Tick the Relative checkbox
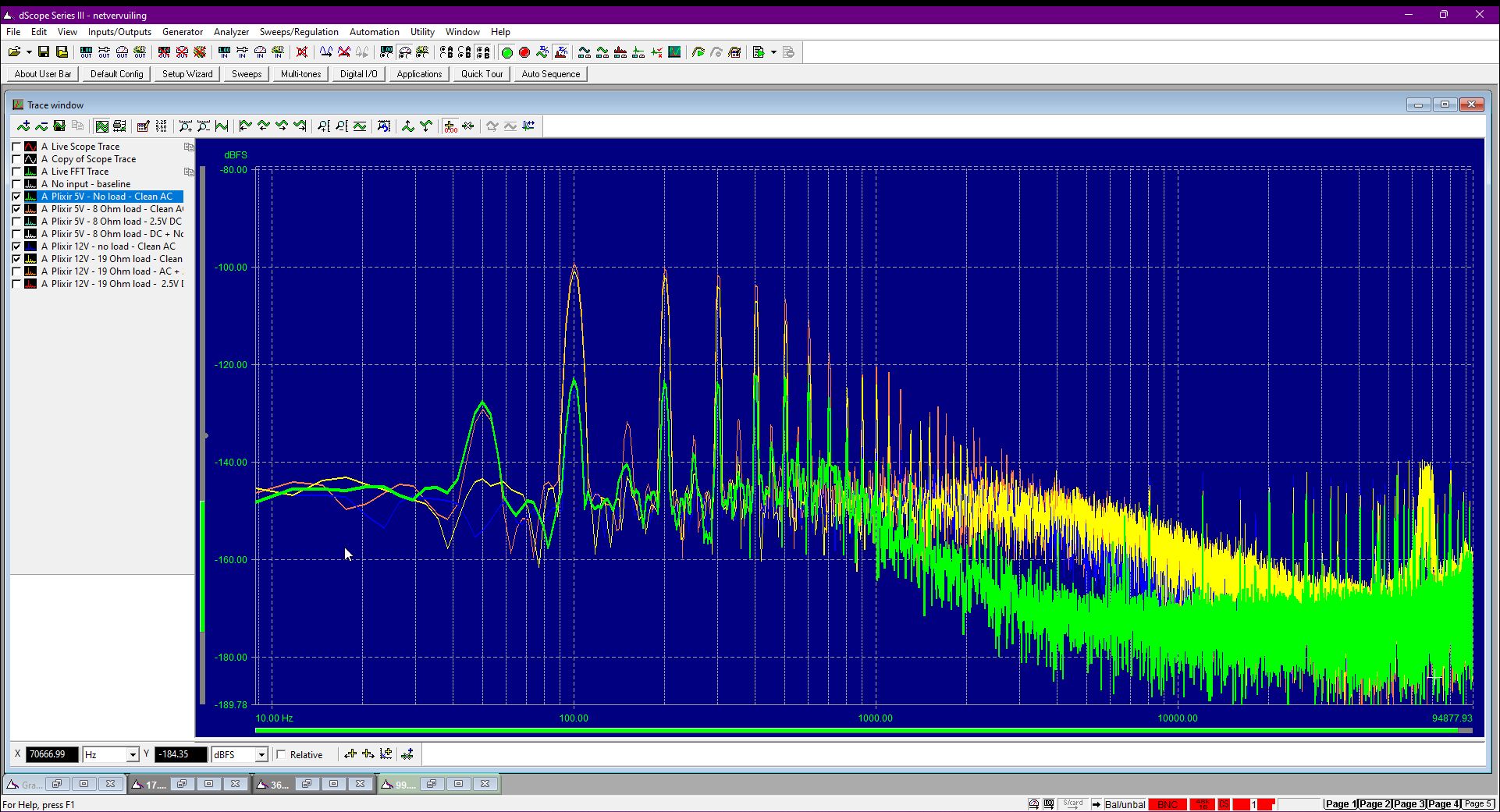The height and width of the screenshot is (812, 1500). (x=281, y=754)
